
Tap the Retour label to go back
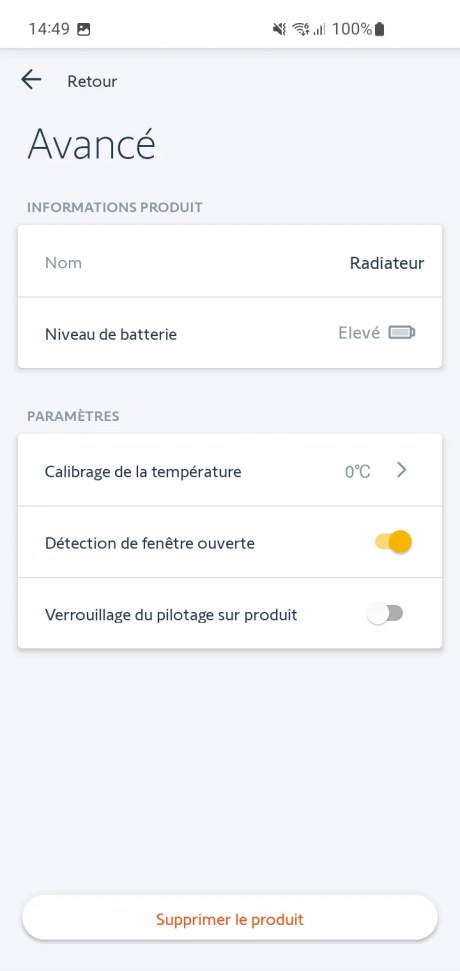92,81
